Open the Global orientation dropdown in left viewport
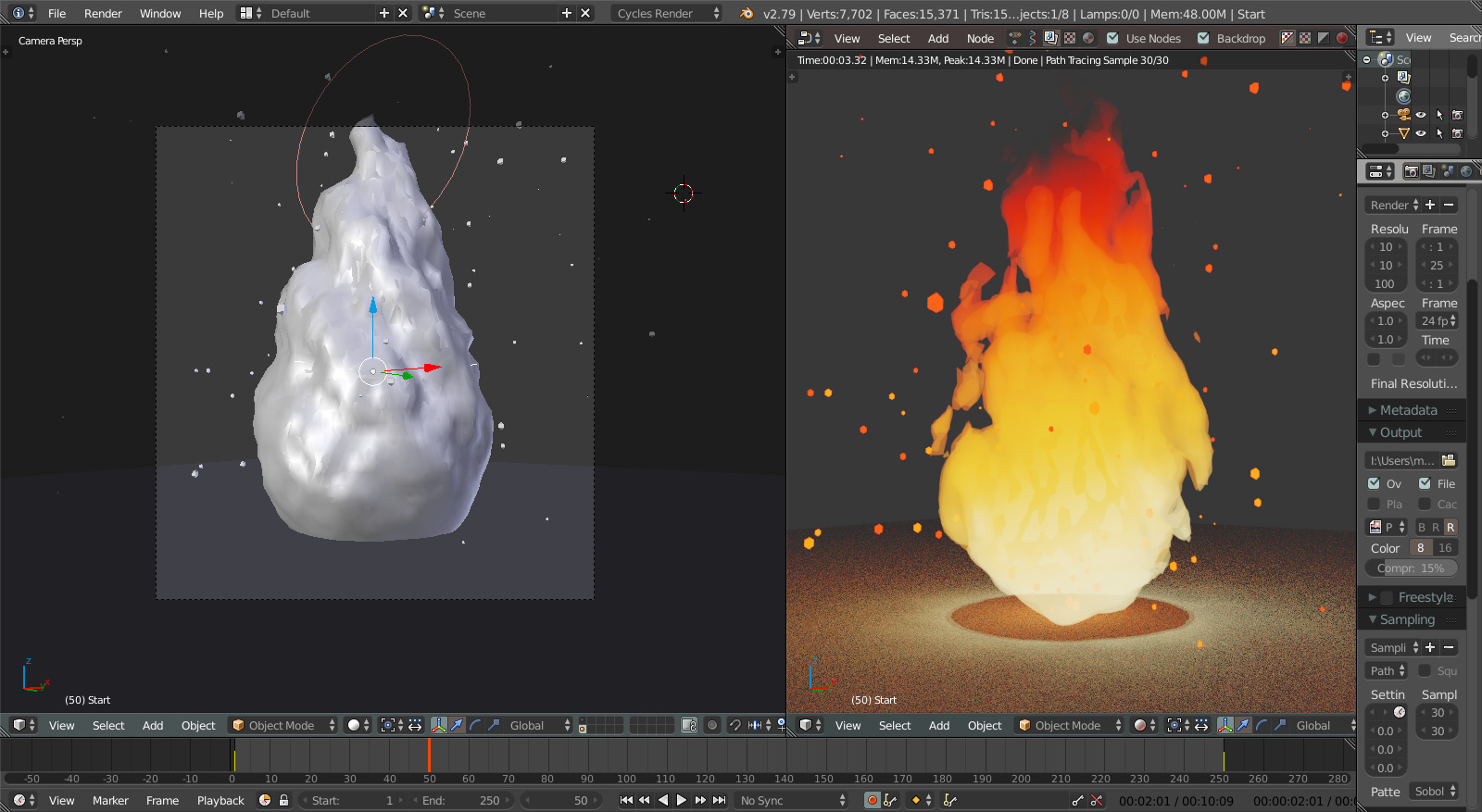 pos(540,725)
